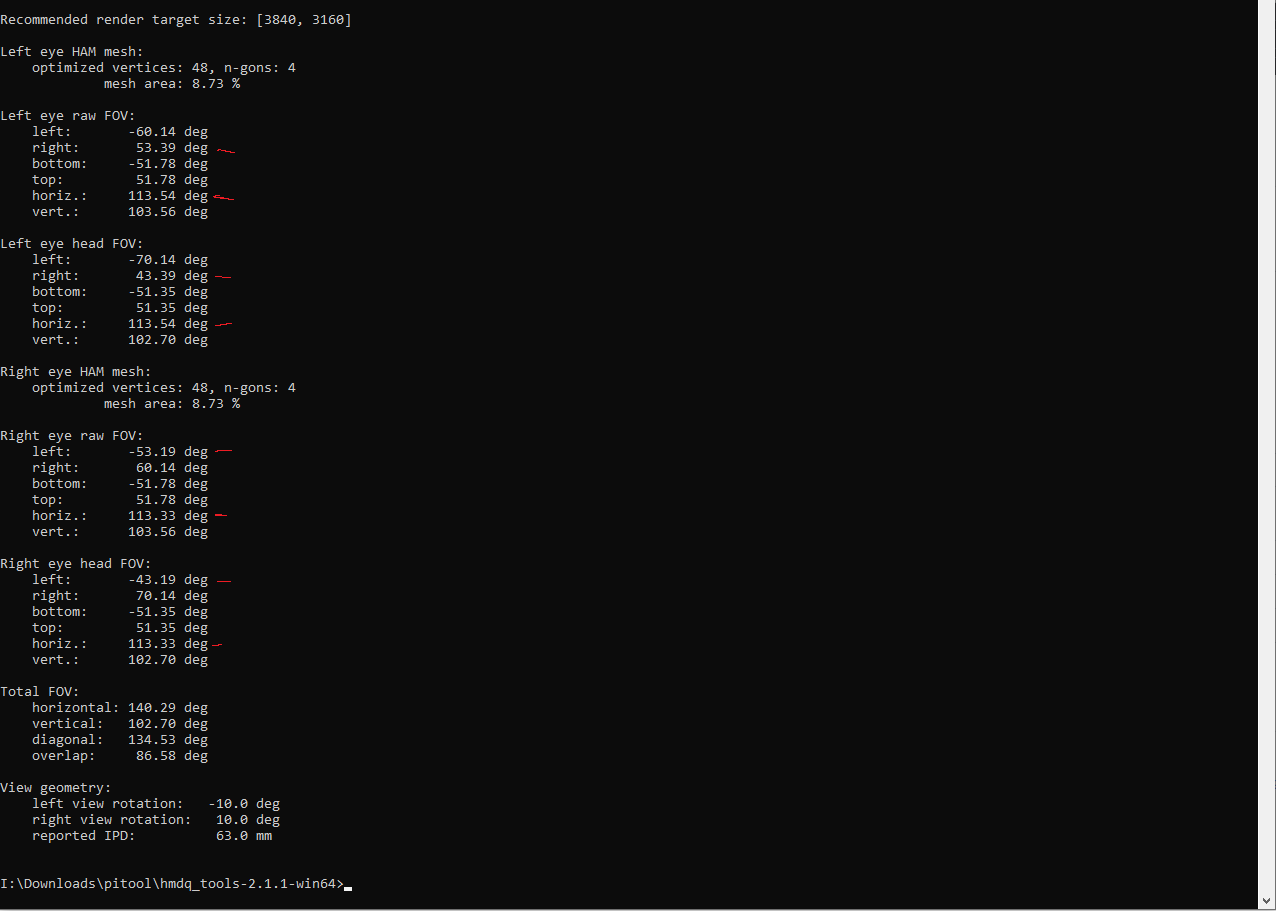Click the 53.39 deg value under left eye raw FOV

coord(172,148)
